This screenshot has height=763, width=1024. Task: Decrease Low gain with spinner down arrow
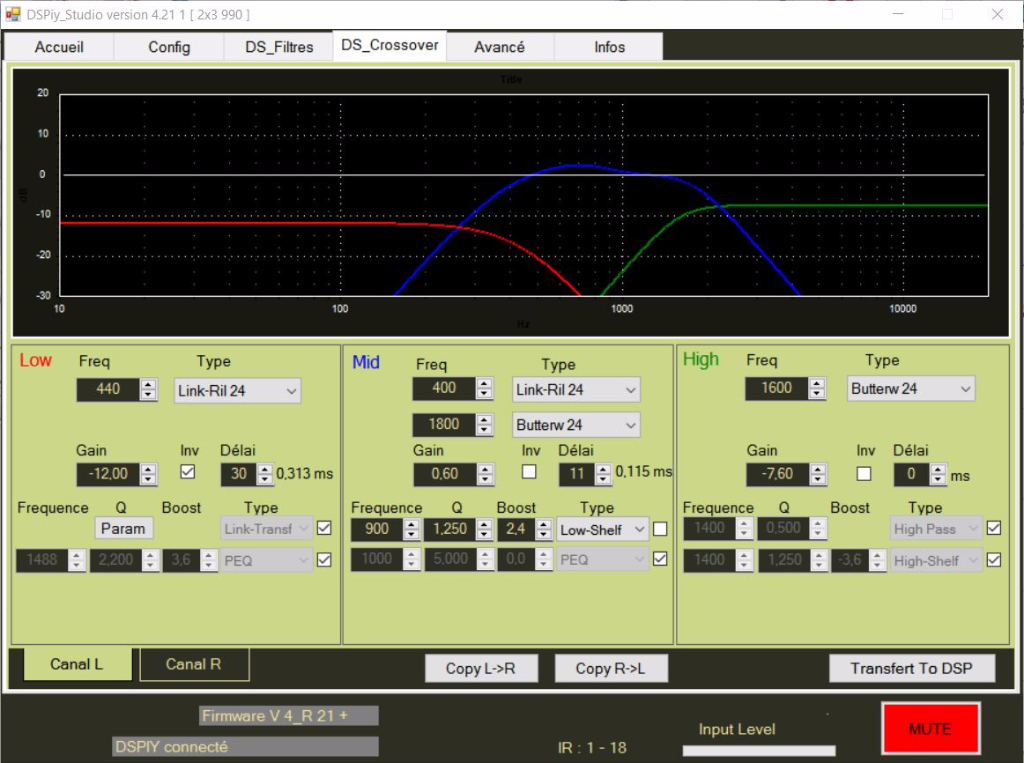pos(149,478)
